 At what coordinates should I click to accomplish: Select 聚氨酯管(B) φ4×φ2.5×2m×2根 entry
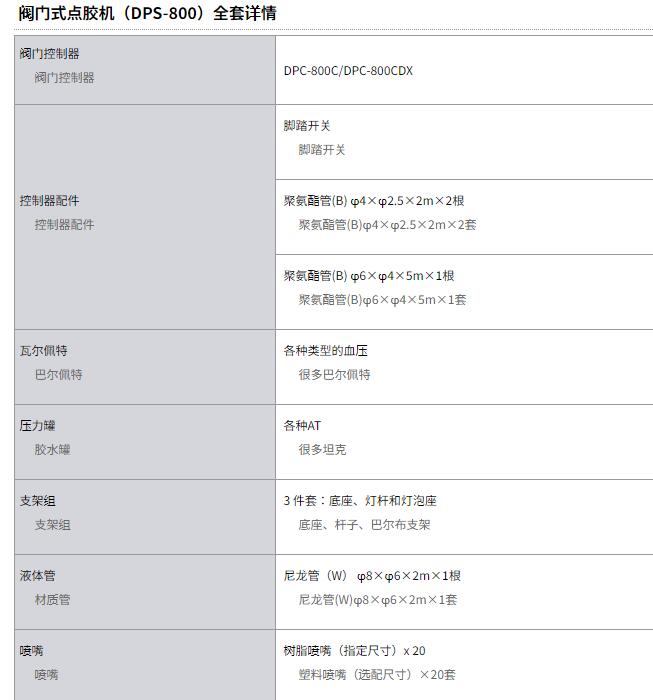(374, 201)
